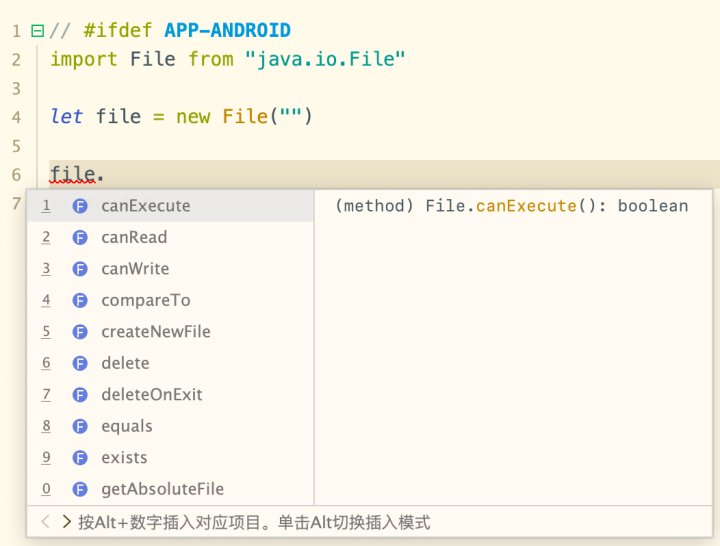Click the function icon beside getAbsoluteFile
Screen dimensions: 720x546
click(80, 489)
